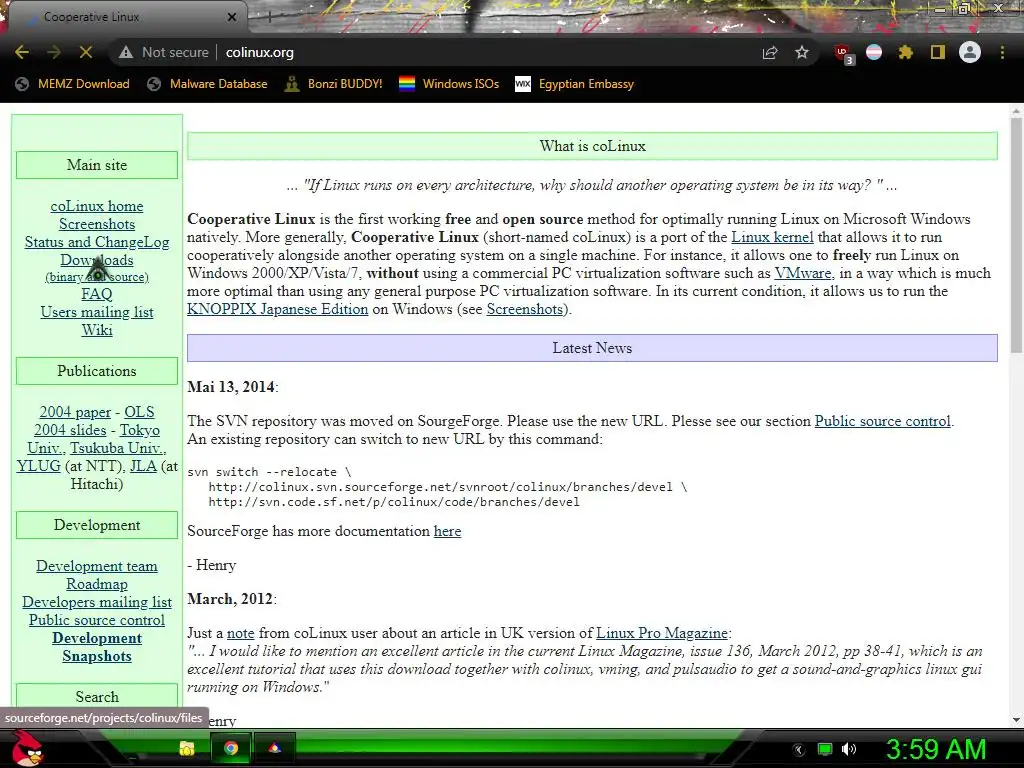Screen dimensions: 1024x768
Task: Open the triangle app taskbar icon
Action: 274,748
